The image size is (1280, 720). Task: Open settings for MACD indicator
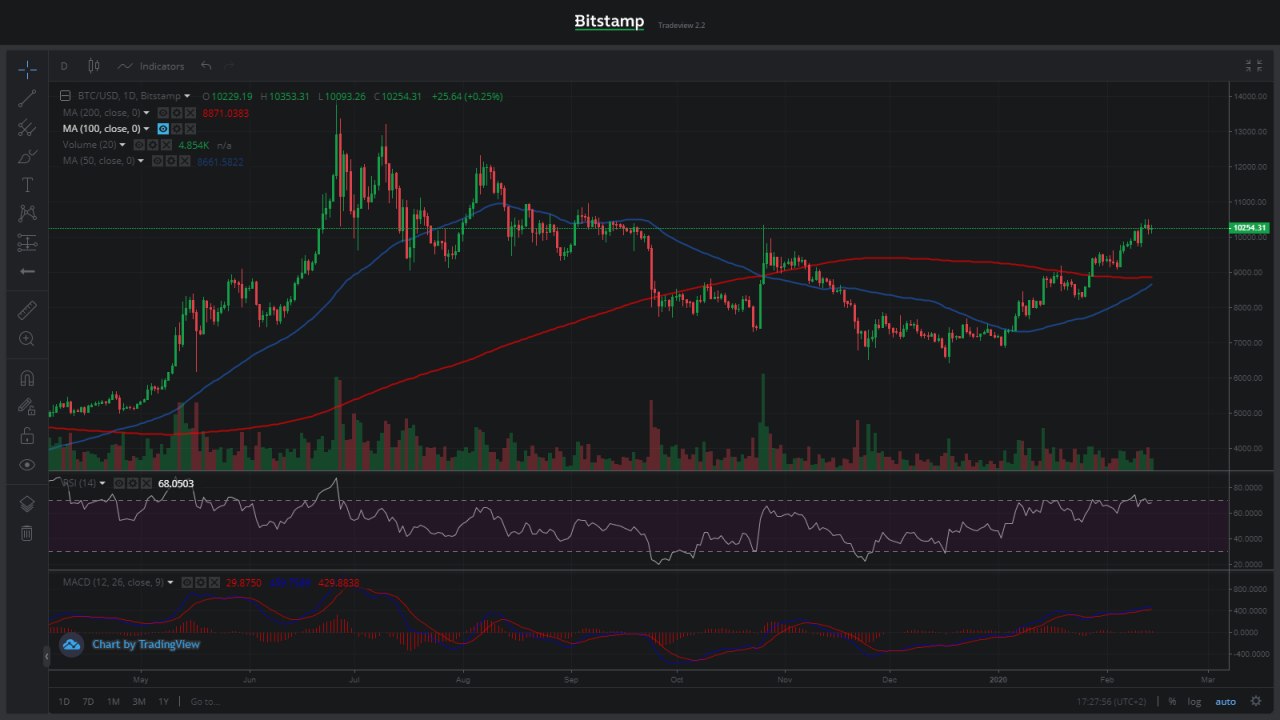click(200, 583)
